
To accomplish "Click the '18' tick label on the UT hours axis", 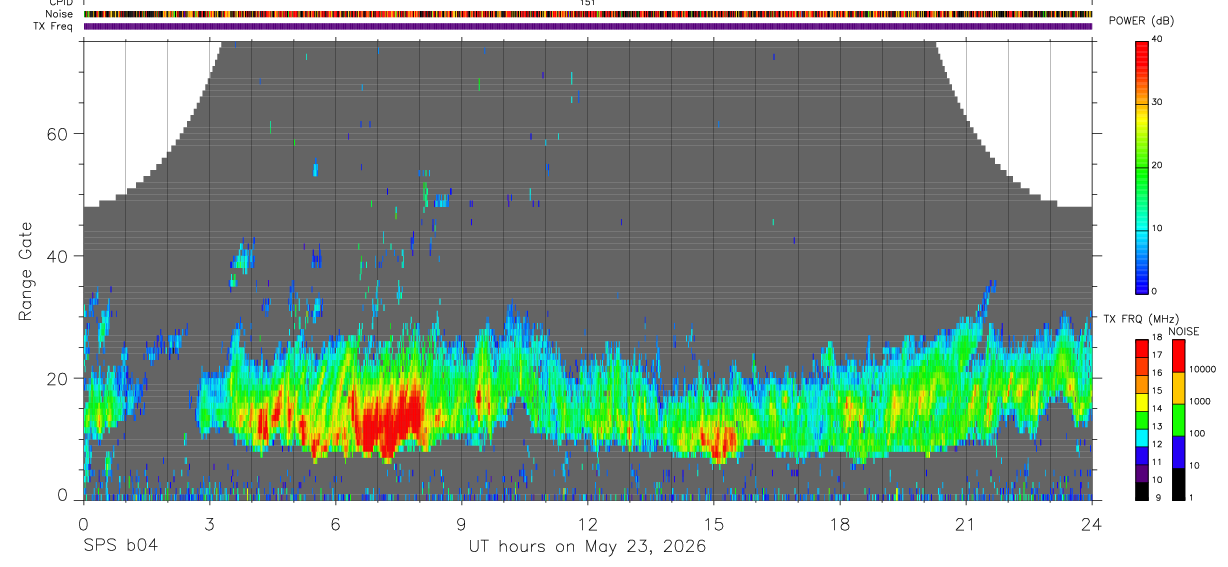I will tap(840, 524).
